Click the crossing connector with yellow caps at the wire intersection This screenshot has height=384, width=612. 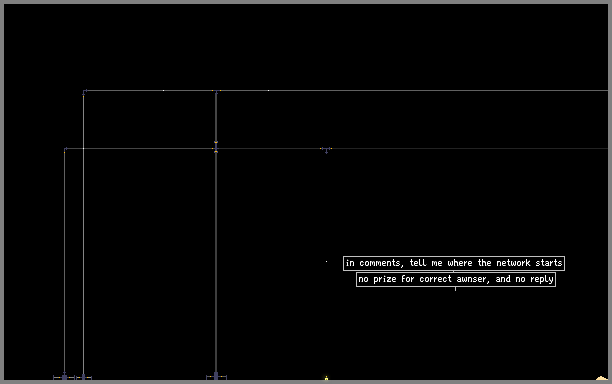pos(216,148)
